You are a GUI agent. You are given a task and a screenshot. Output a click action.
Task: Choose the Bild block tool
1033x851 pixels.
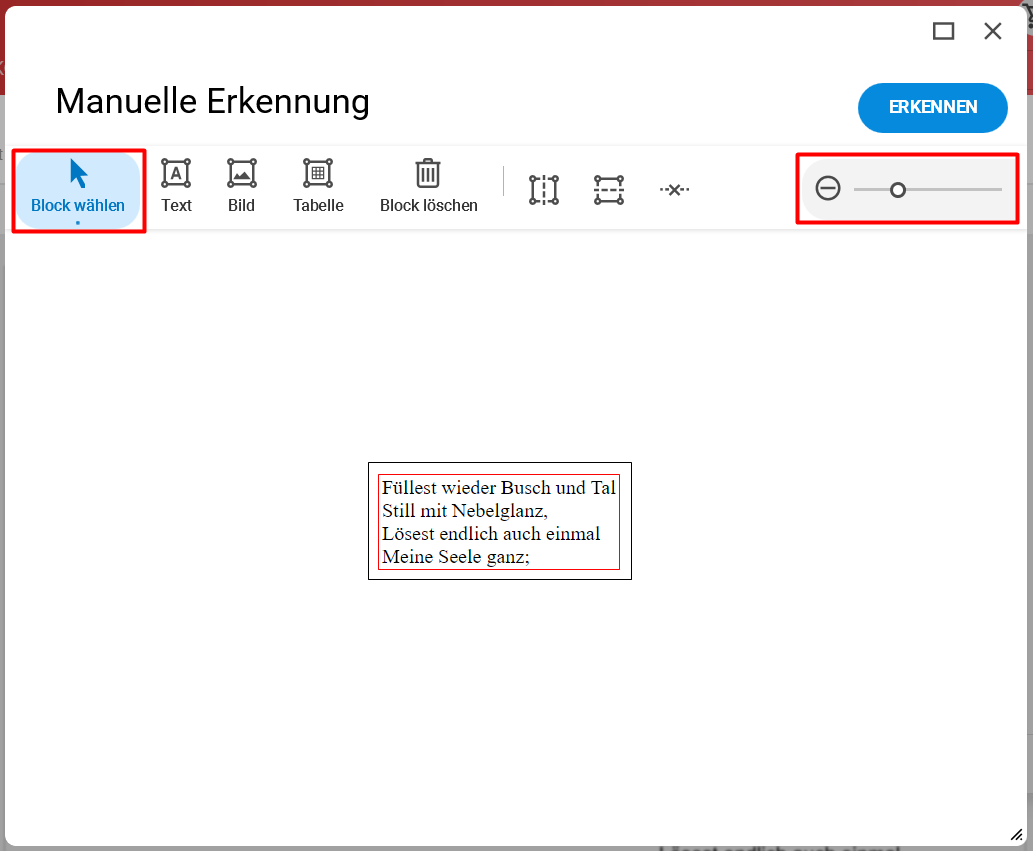point(241,186)
